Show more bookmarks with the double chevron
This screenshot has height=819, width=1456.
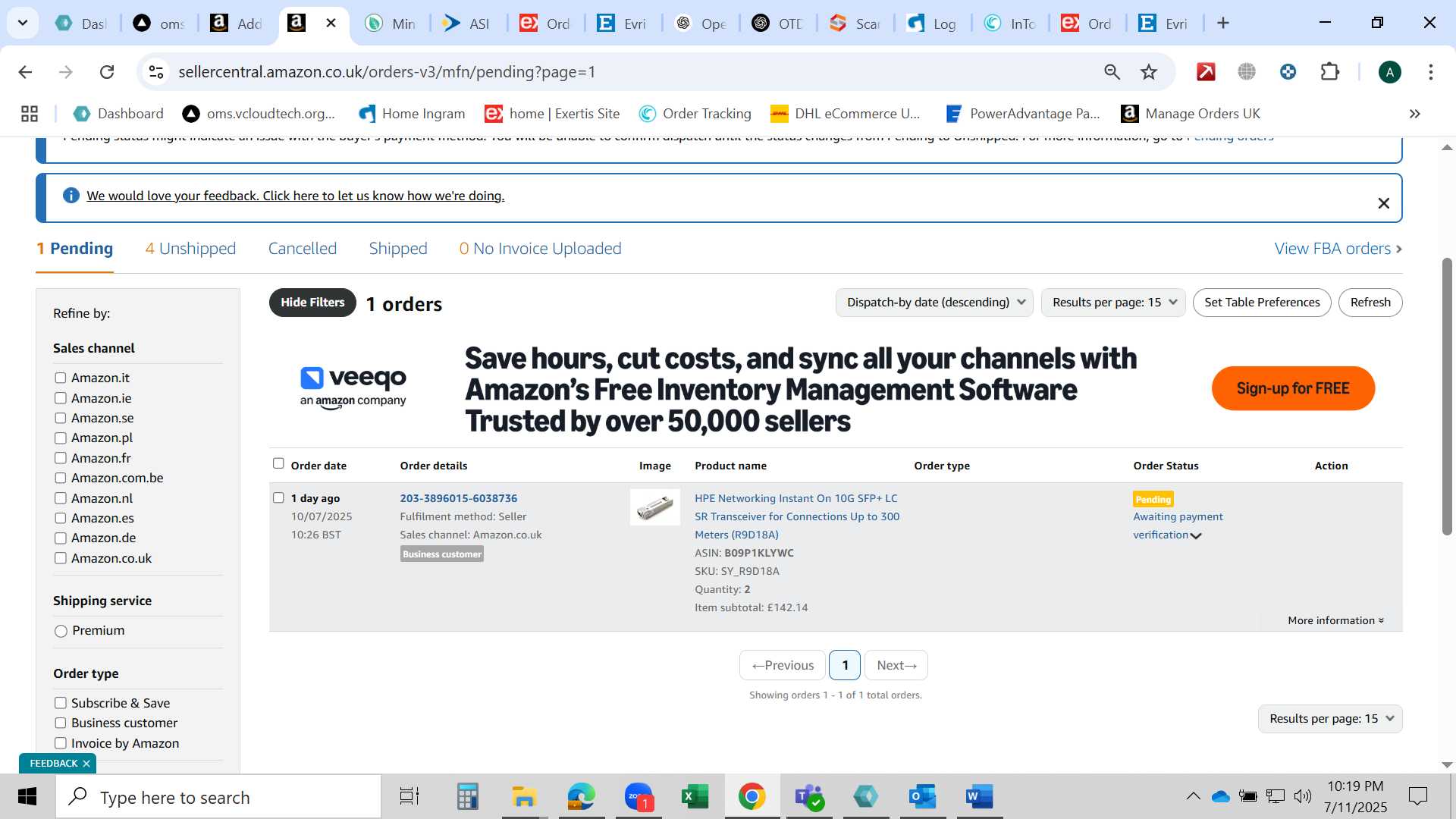click(1414, 114)
